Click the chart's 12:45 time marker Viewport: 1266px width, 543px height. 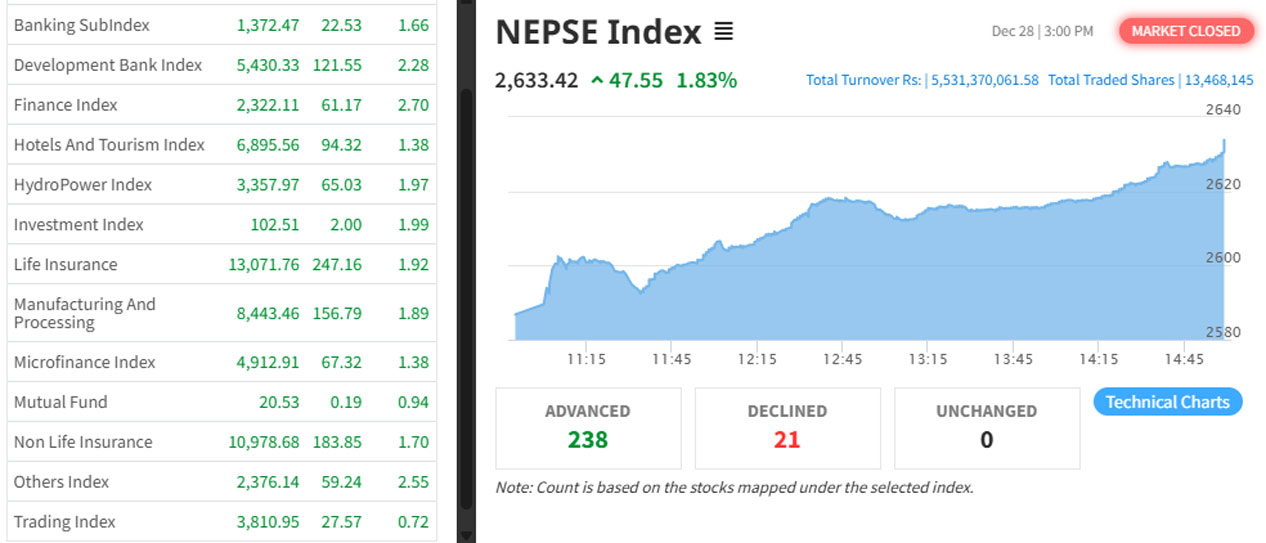pos(842,359)
